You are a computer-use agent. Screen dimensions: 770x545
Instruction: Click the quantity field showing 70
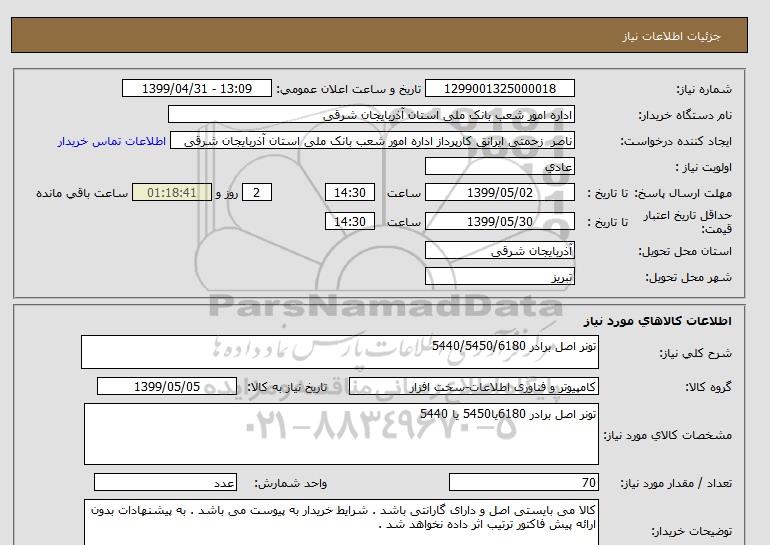point(523,483)
